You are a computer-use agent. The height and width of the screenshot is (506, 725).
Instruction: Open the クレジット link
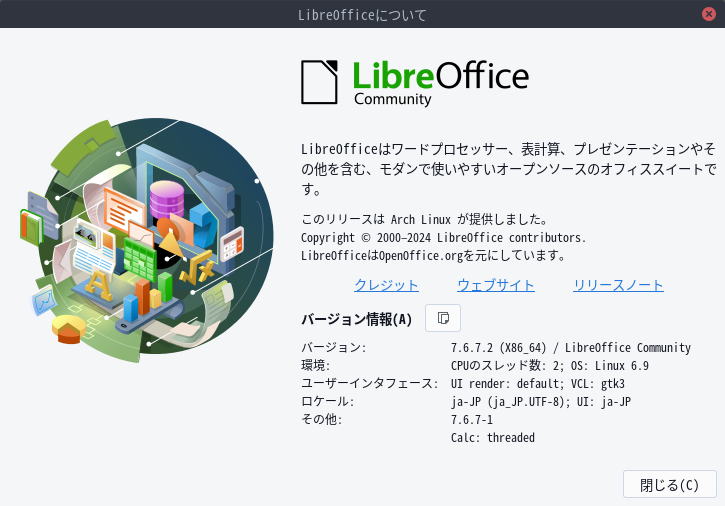(x=386, y=285)
